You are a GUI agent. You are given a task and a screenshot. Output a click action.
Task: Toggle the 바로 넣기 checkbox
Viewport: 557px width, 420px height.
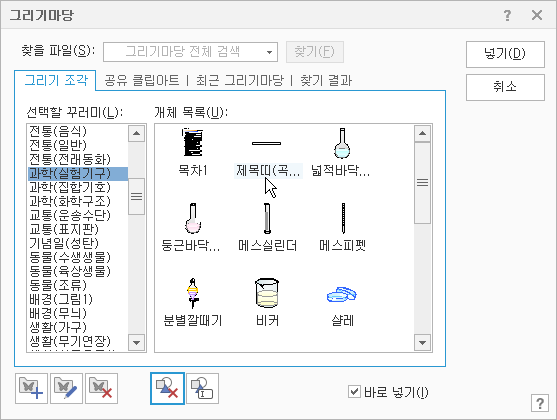(x=354, y=392)
